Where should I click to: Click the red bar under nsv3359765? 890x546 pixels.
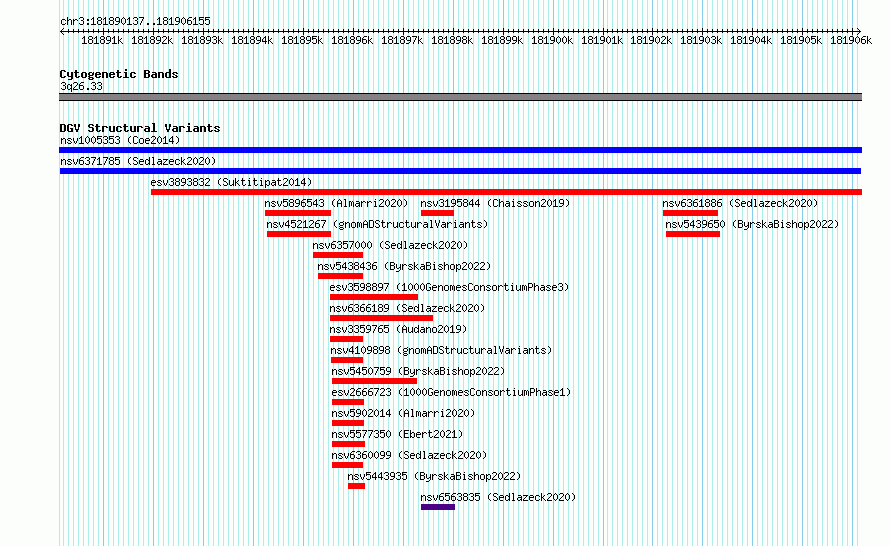pos(346,339)
